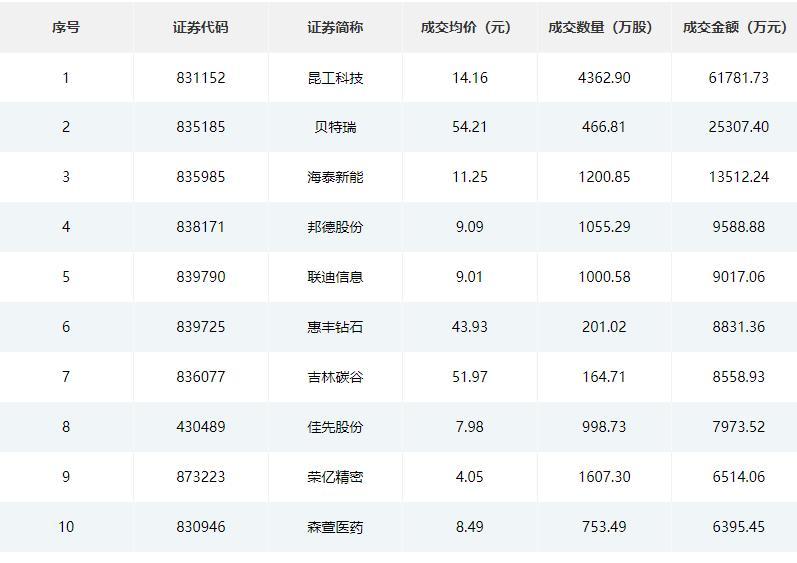797x563 pixels.
Task: Select security code 430489
Action: 201,427
